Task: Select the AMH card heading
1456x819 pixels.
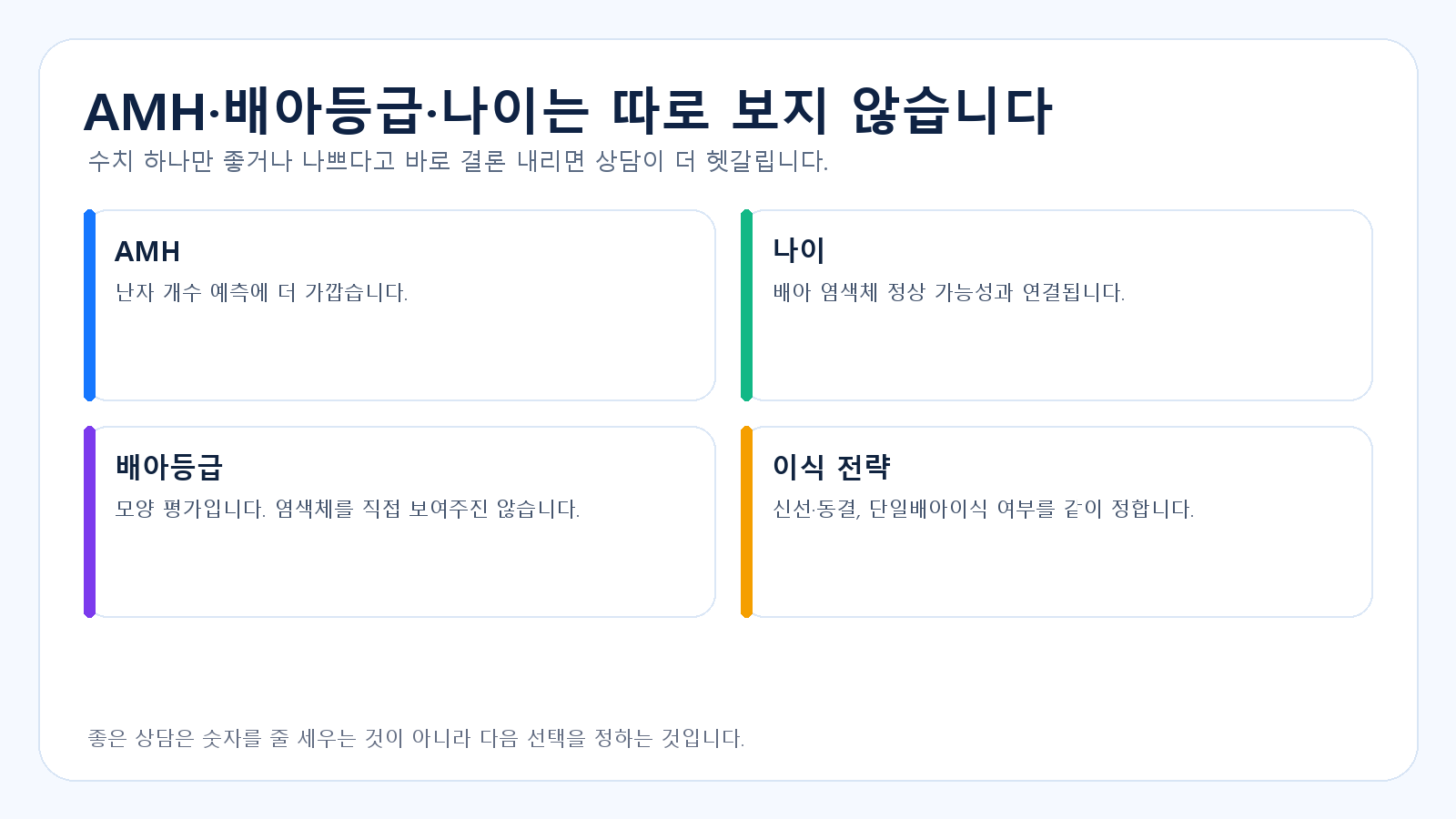Action: (x=147, y=251)
